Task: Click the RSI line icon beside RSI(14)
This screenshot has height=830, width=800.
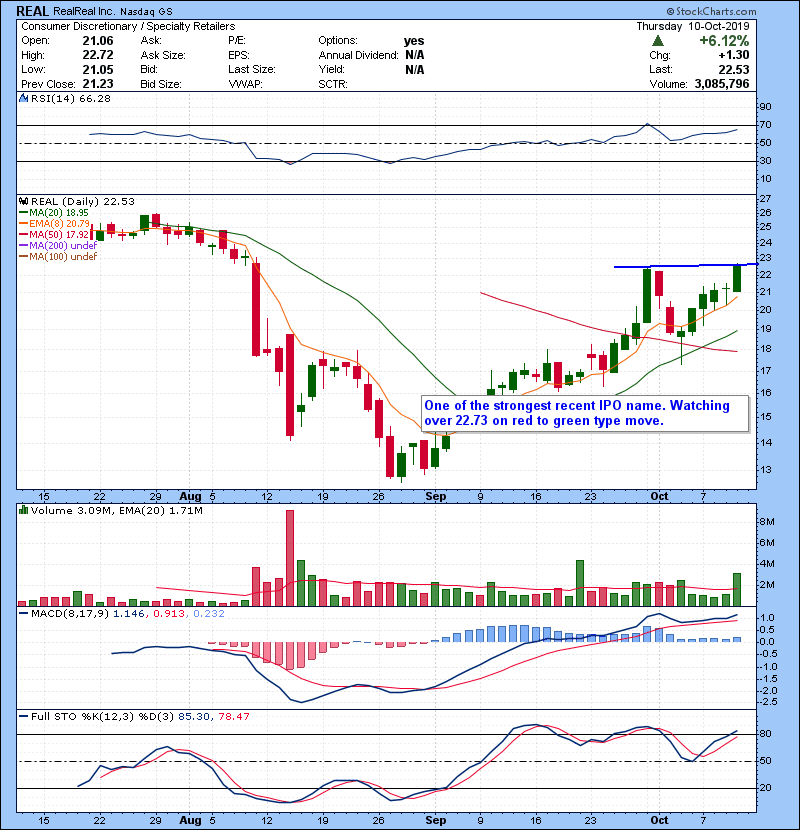Action: (x=23, y=98)
